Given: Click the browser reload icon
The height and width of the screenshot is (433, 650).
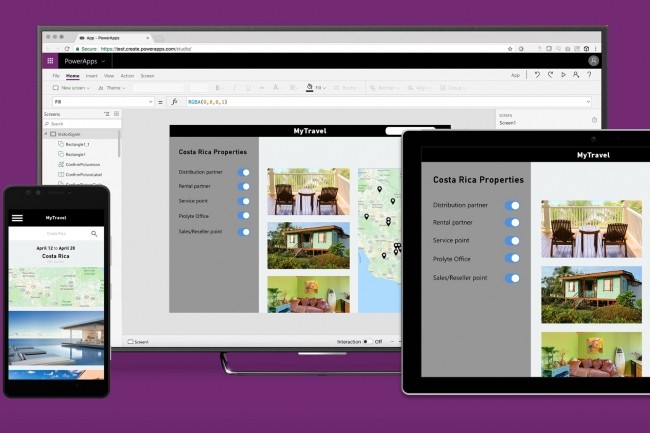Looking at the screenshot, I should pyautogui.click(x=67, y=49).
